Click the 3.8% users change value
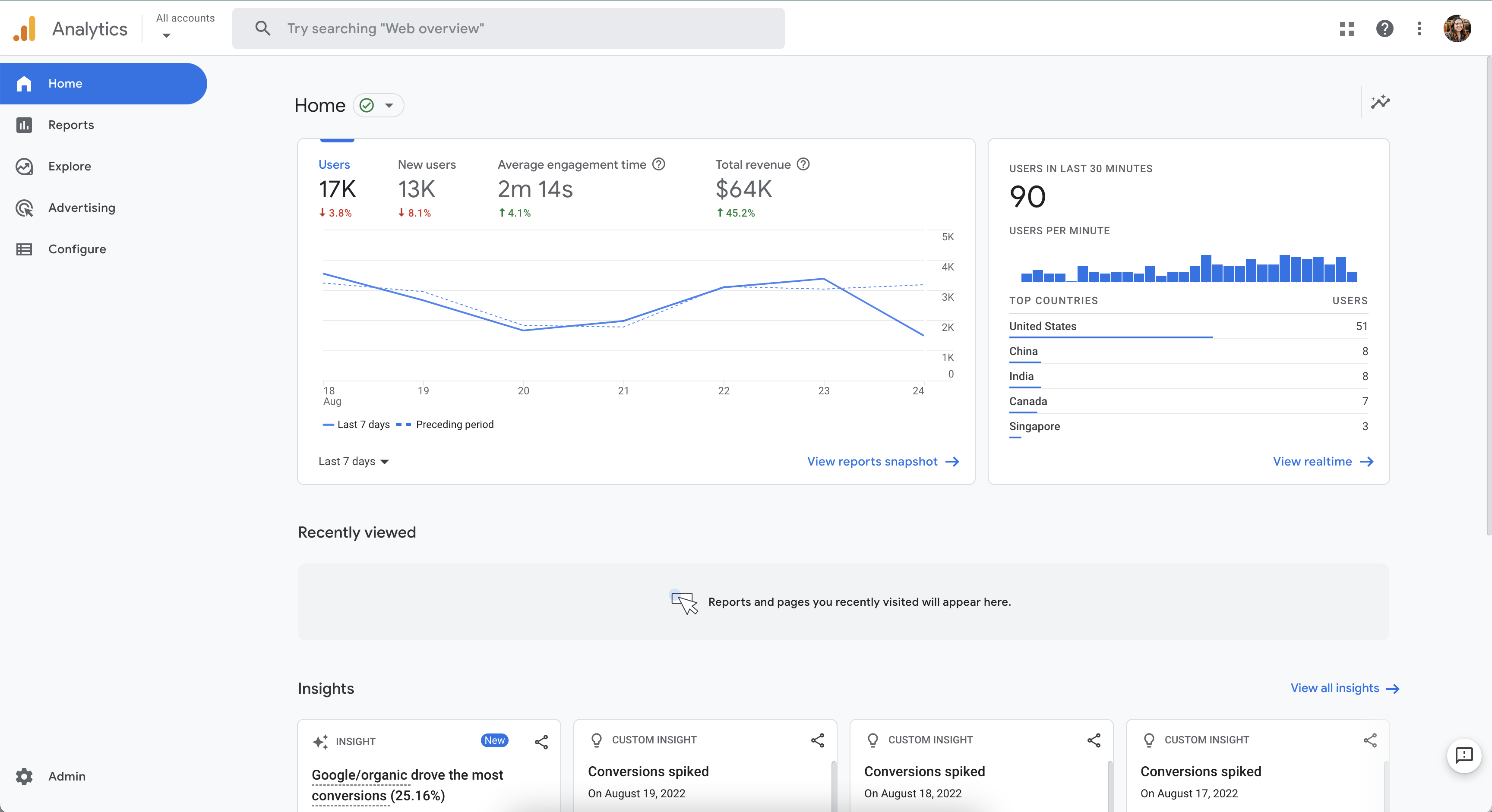This screenshot has height=812, width=1492. (x=335, y=213)
